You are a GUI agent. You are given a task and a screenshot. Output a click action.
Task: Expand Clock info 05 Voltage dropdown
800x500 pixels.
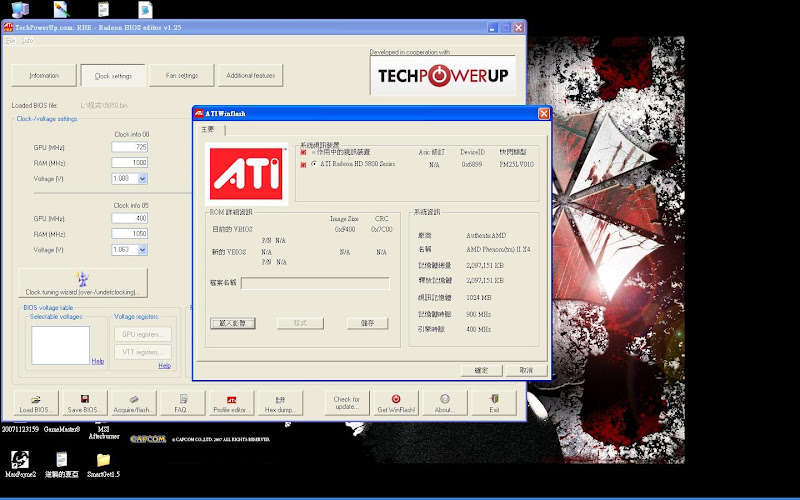(x=142, y=249)
